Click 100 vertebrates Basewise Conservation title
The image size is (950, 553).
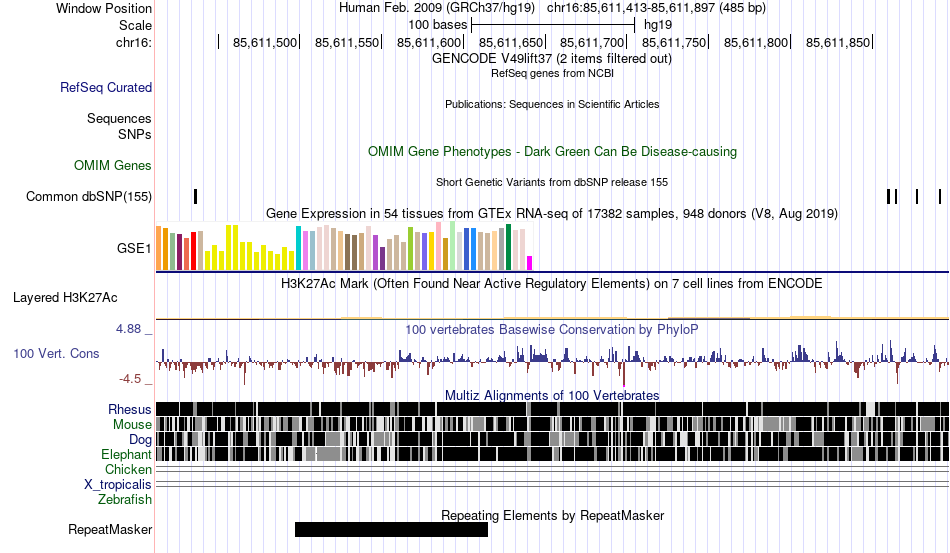(552, 329)
